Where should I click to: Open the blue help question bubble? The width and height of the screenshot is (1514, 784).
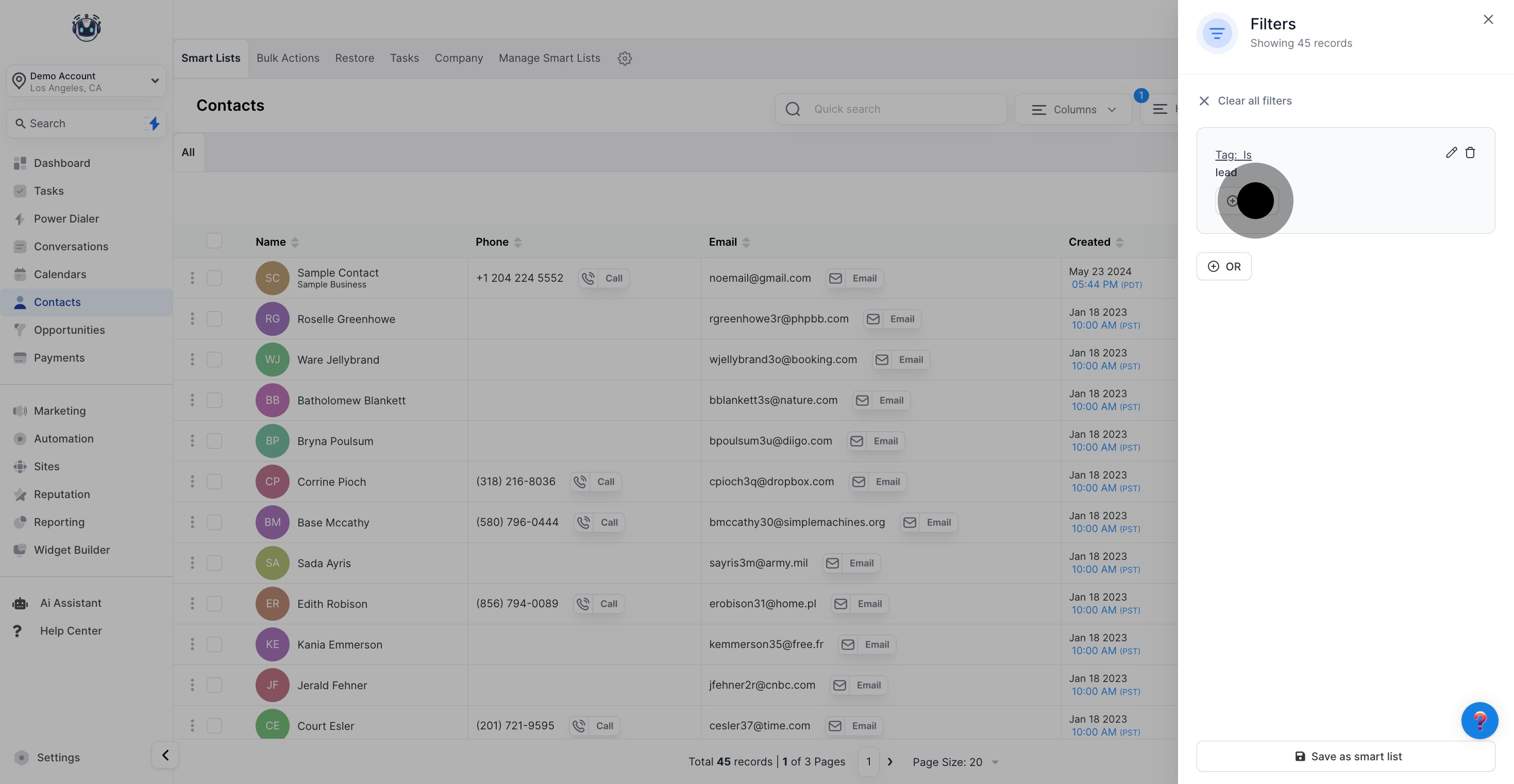click(x=1479, y=720)
